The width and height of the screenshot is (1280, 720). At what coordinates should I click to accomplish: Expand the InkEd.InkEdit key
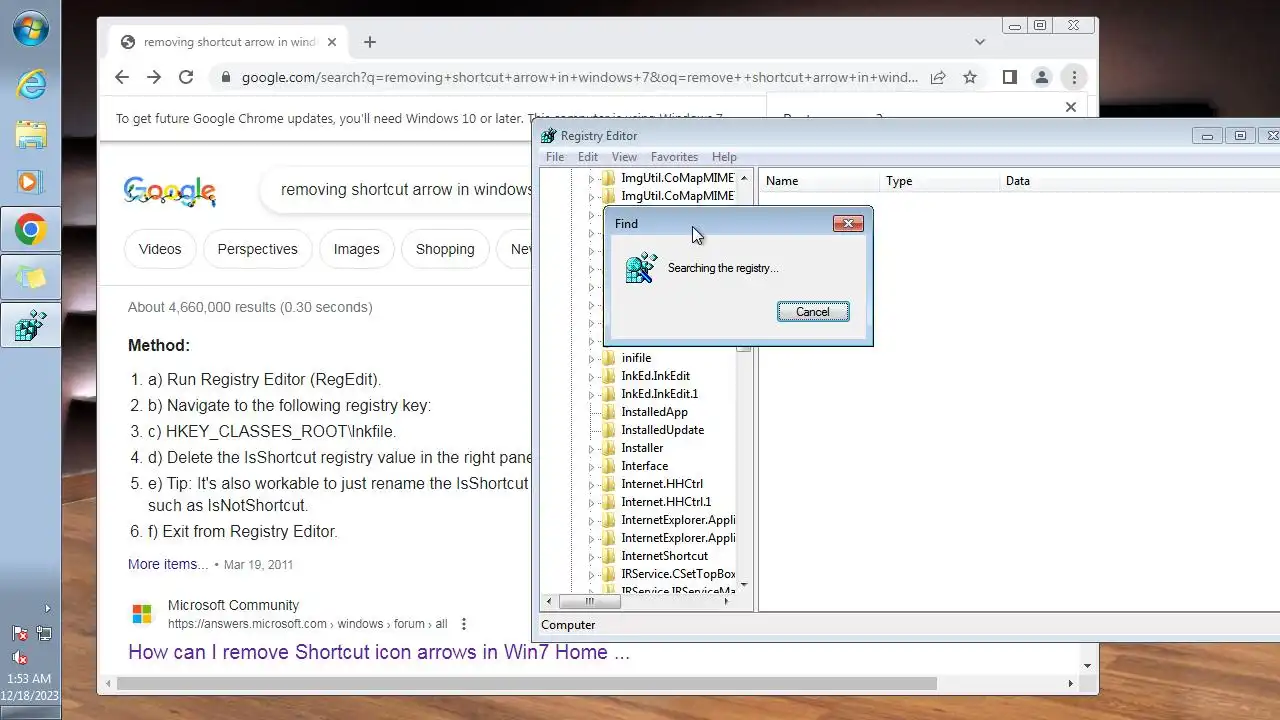591,376
